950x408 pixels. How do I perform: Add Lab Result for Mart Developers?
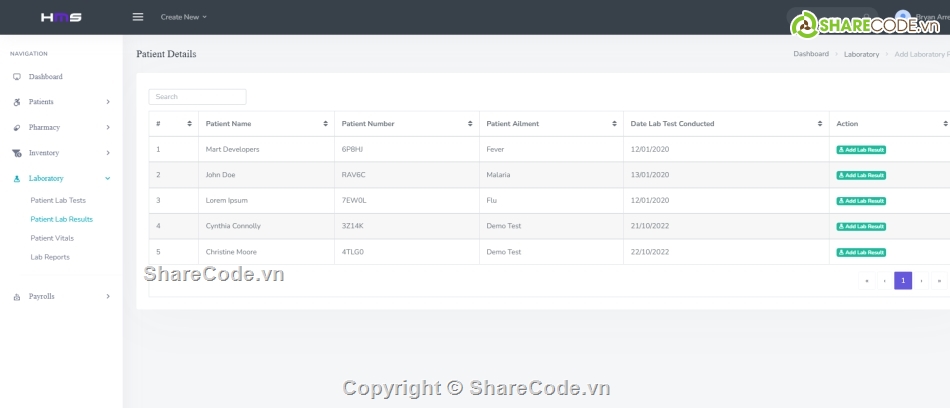(x=861, y=150)
